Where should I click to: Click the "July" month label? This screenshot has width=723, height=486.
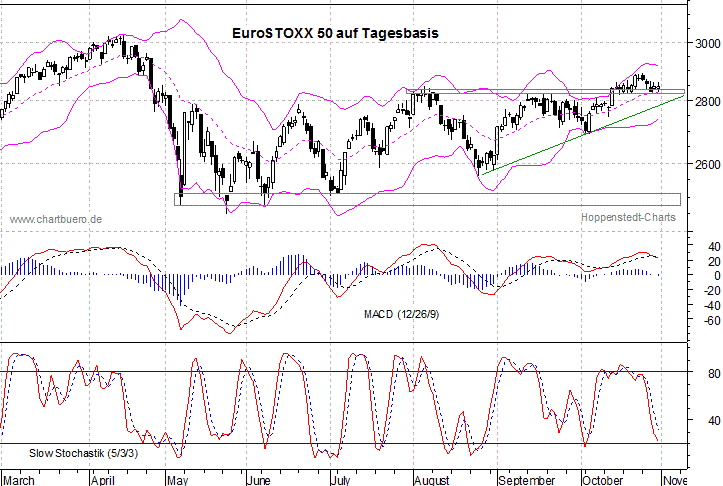point(341,480)
